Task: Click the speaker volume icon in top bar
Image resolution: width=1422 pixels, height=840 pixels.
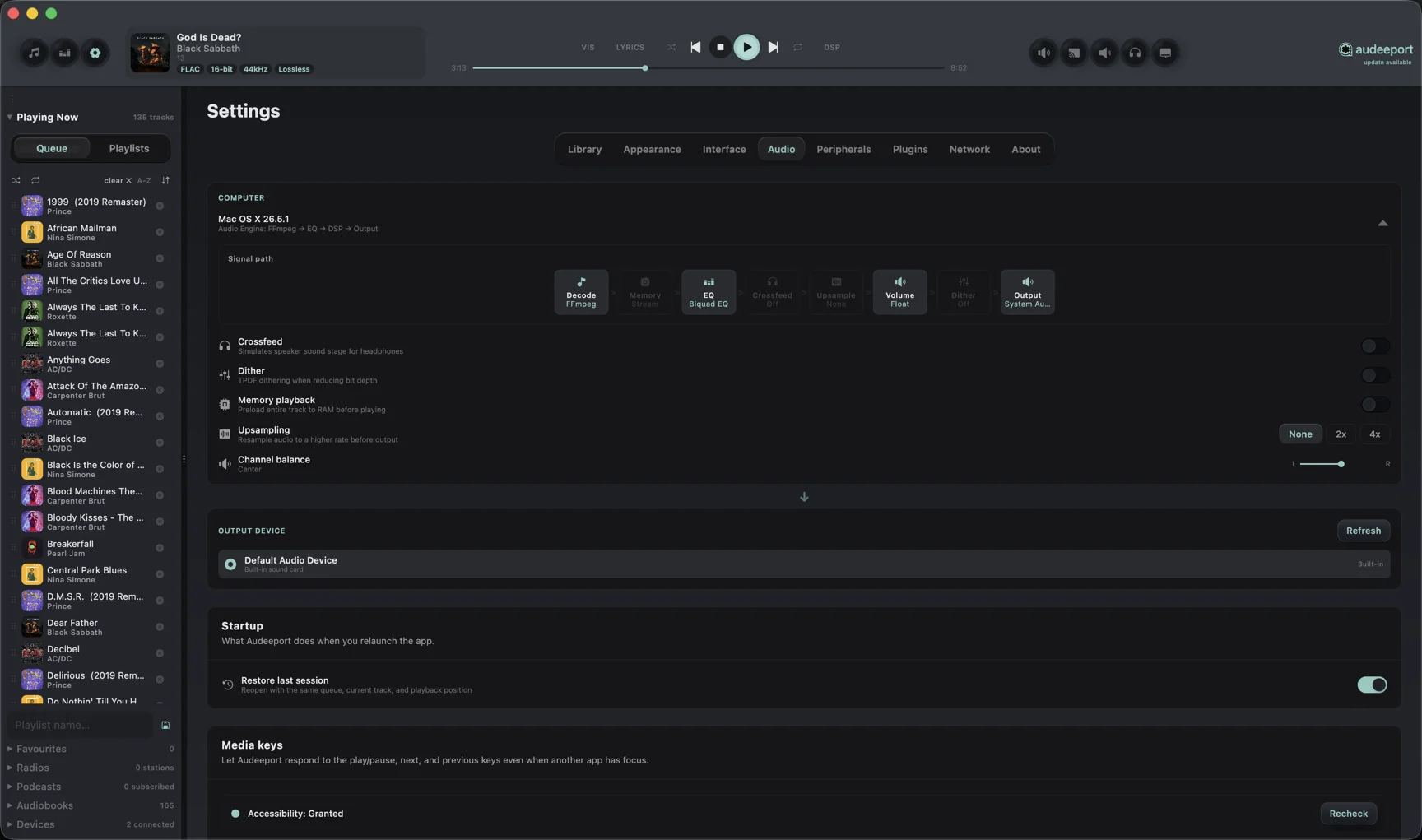Action: pyautogui.click(x=1043, y=53)
